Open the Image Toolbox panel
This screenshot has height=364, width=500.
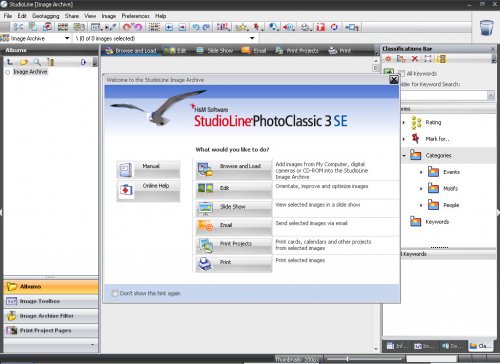pos(51,301)
